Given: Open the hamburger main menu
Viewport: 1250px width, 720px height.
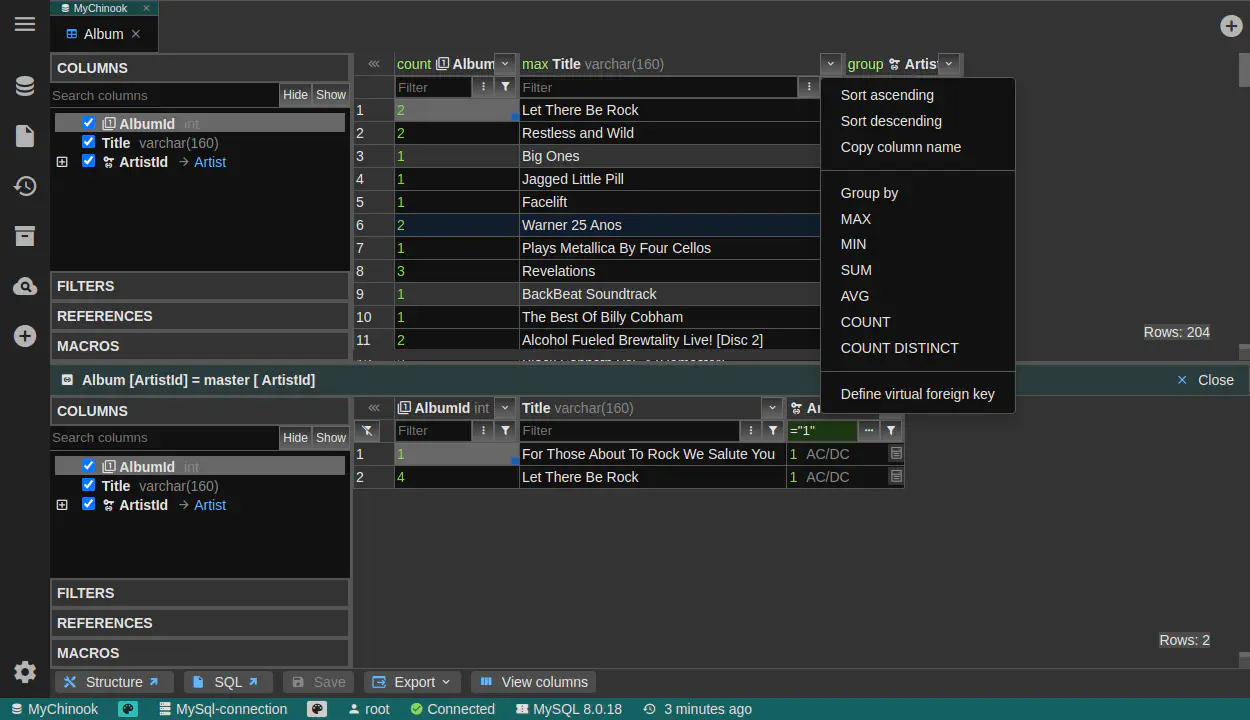Looking at the screenshot, I should coord(25,24).
